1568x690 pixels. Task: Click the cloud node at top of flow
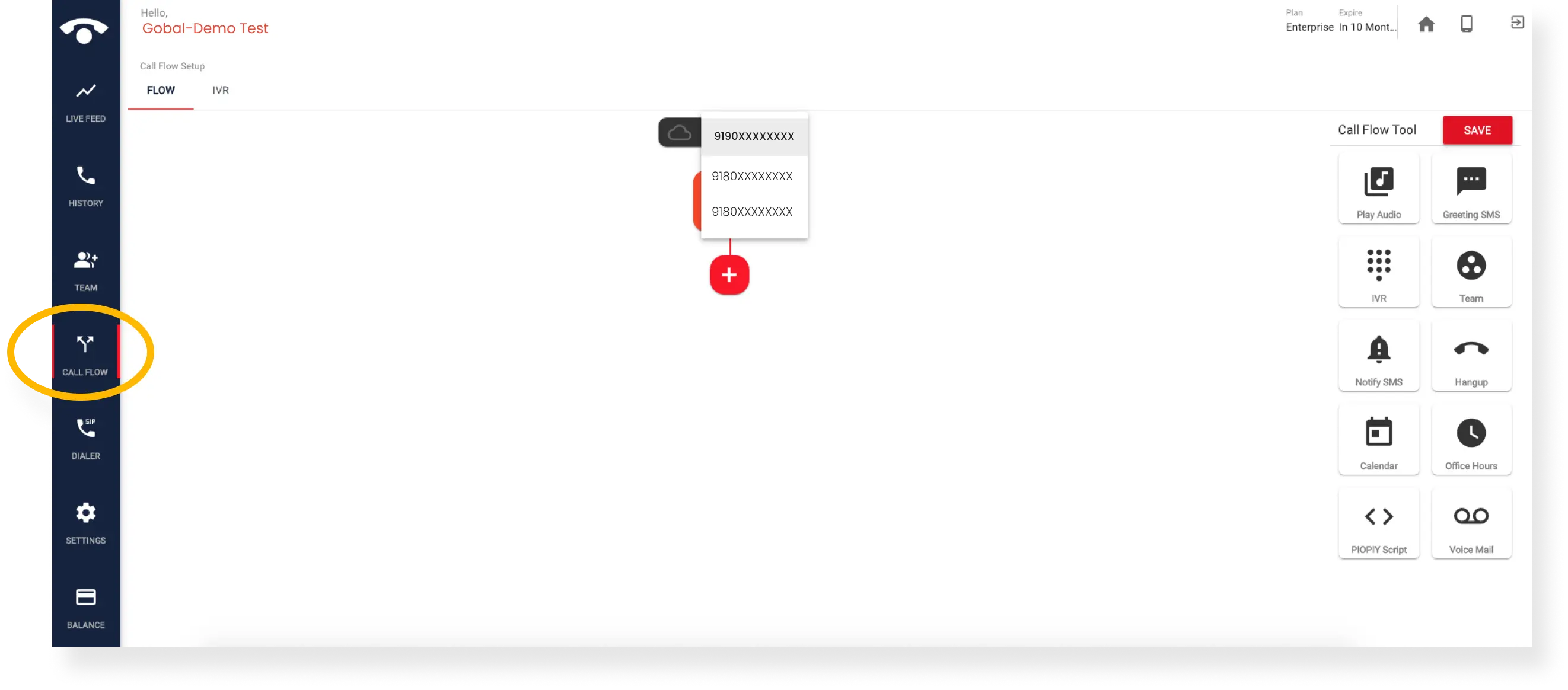(679, 133)
